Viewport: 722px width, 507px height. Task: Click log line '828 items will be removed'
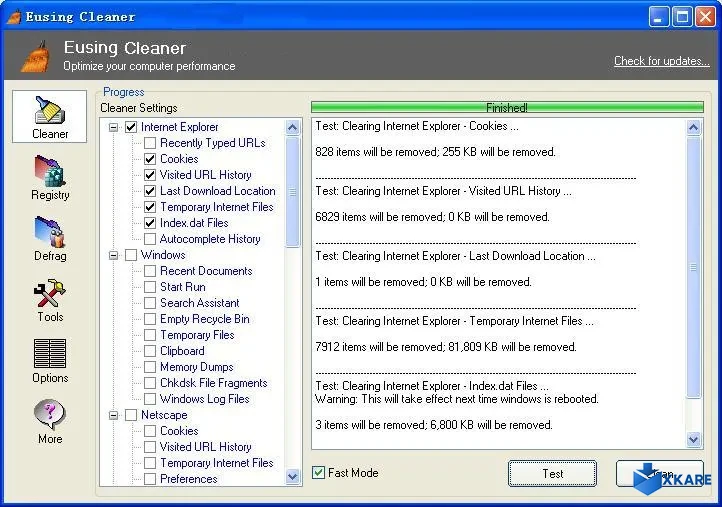435,152
